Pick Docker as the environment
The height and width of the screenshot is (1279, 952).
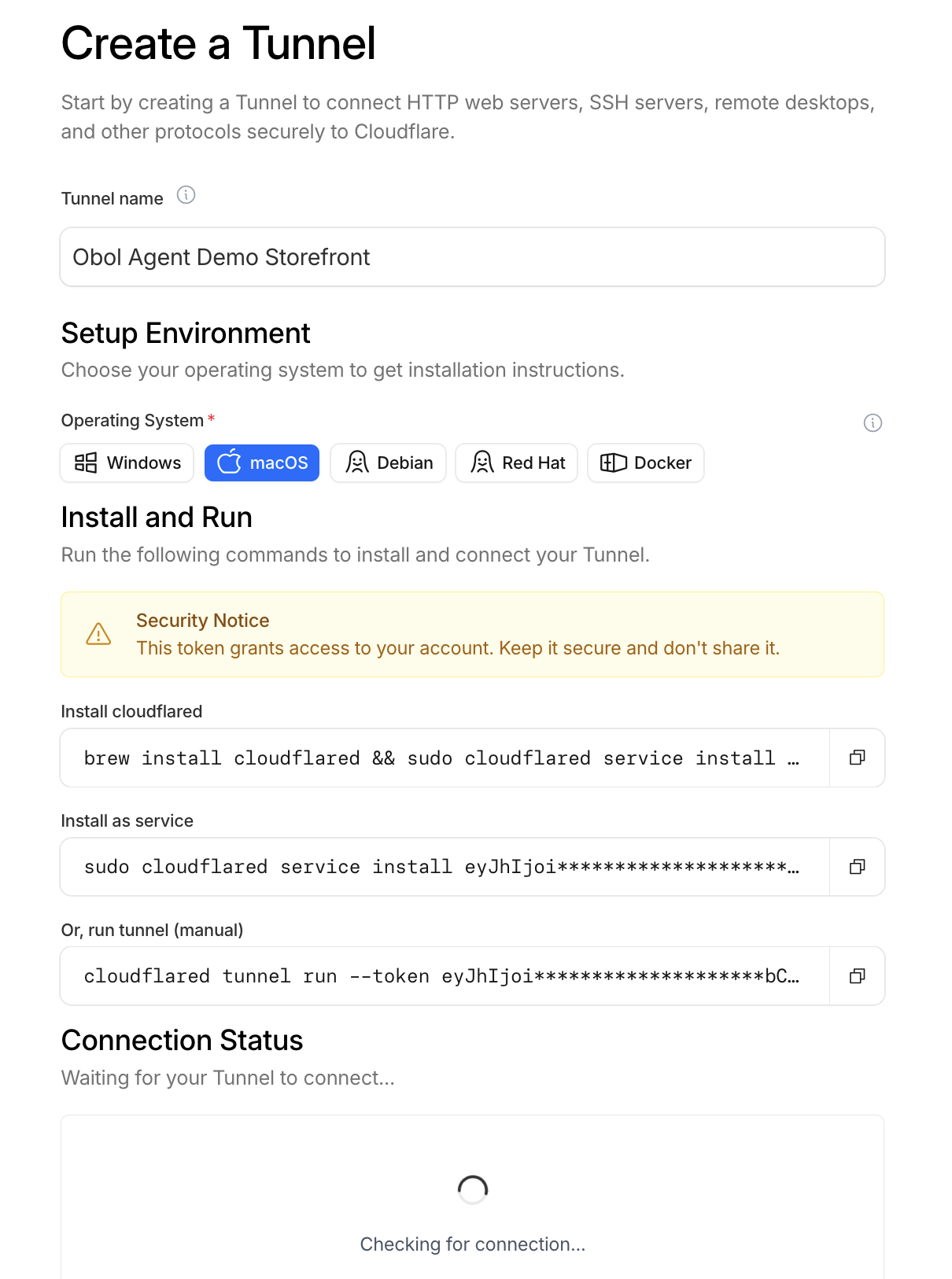646,463
